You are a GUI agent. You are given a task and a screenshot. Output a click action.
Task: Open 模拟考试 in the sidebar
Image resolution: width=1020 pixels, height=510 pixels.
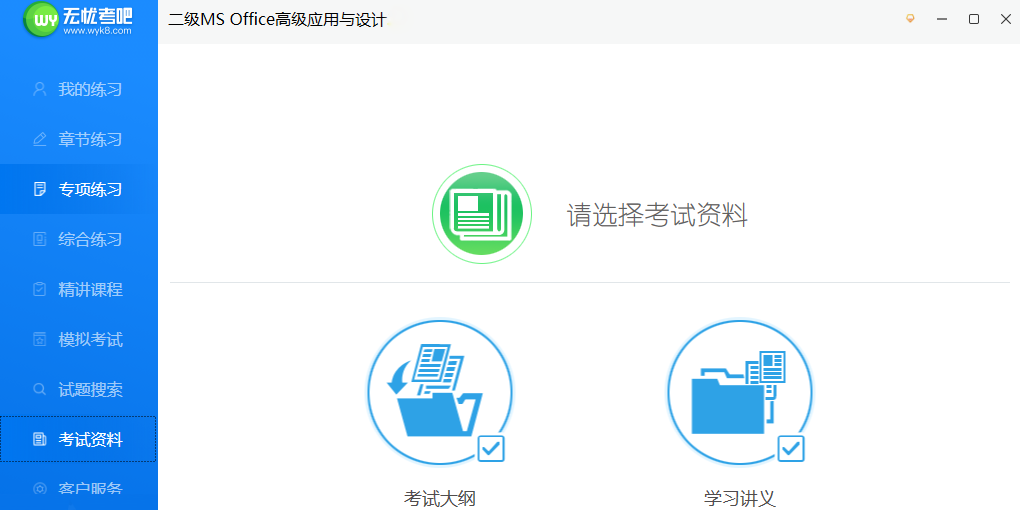79,340
